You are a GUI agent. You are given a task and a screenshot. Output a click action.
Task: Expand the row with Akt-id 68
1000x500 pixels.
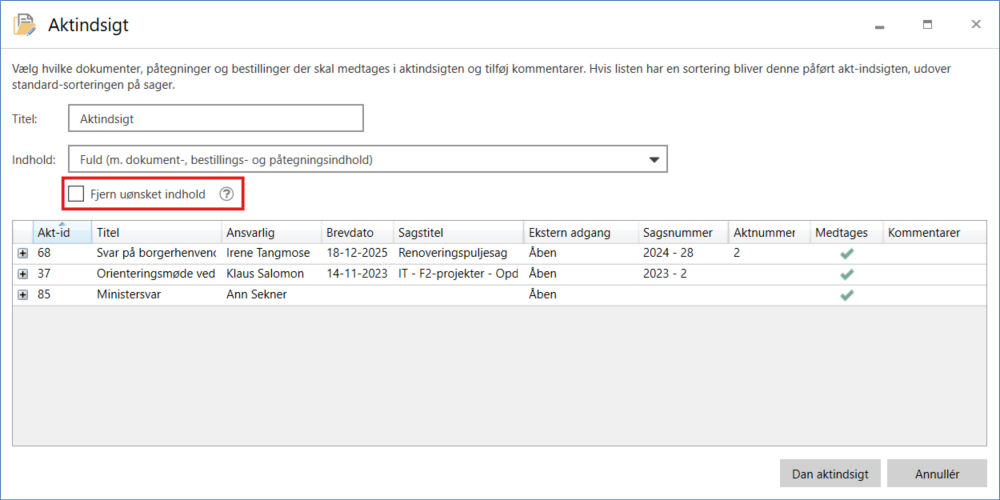point(22,254)
